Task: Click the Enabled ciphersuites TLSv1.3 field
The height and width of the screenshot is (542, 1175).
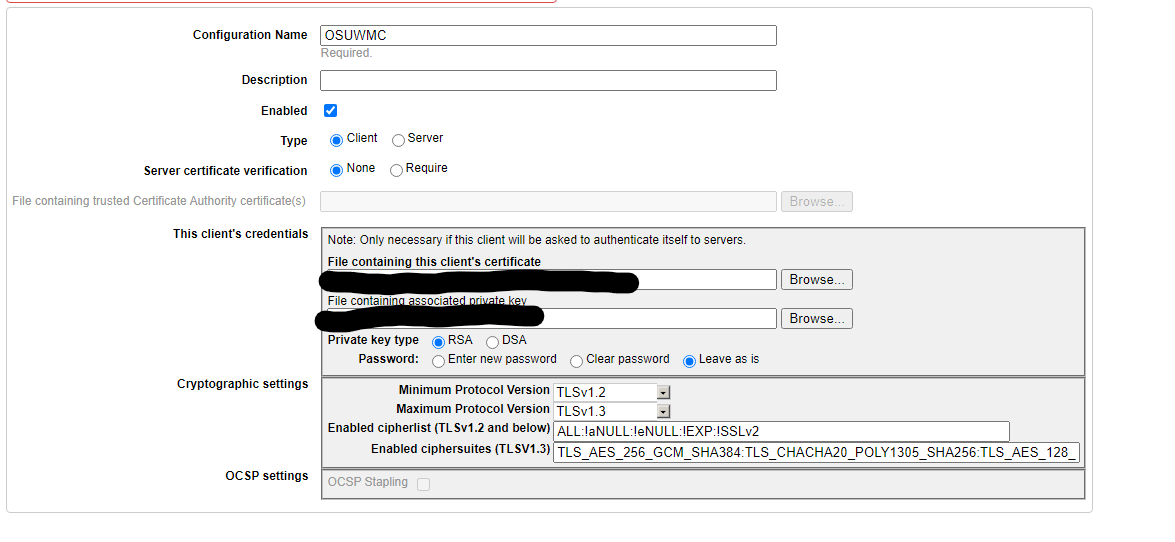Action: 817,452
